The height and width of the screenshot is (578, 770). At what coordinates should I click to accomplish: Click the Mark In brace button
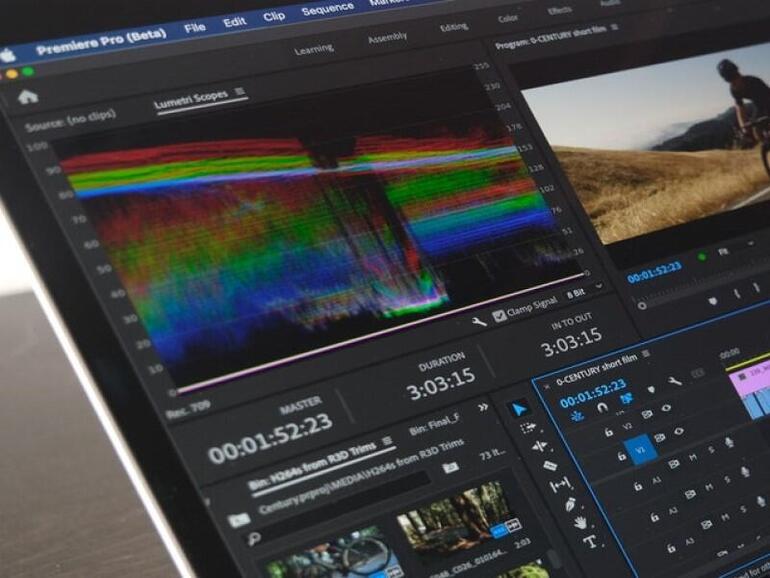point(737,294)
